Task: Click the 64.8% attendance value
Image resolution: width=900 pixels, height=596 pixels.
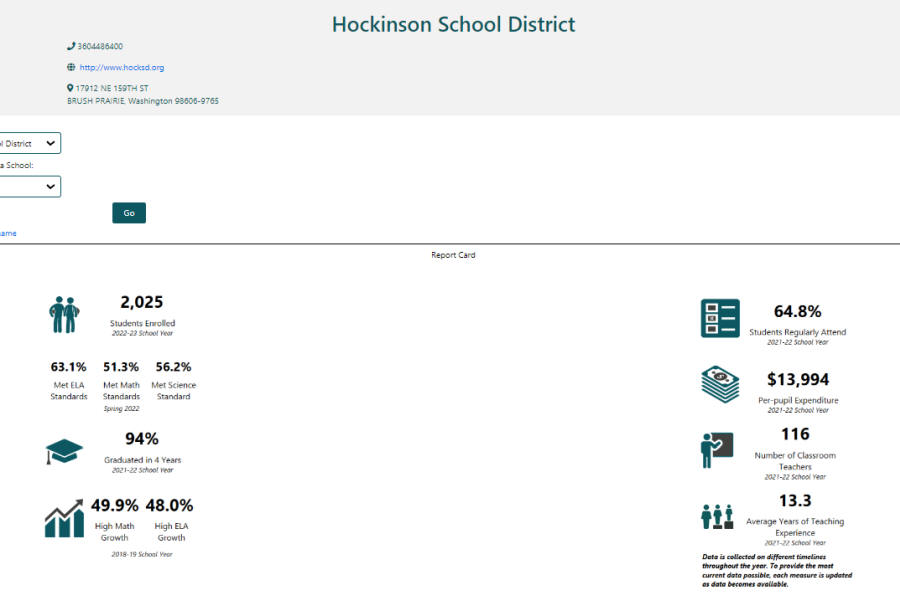Action: click(x=797, y=311)
